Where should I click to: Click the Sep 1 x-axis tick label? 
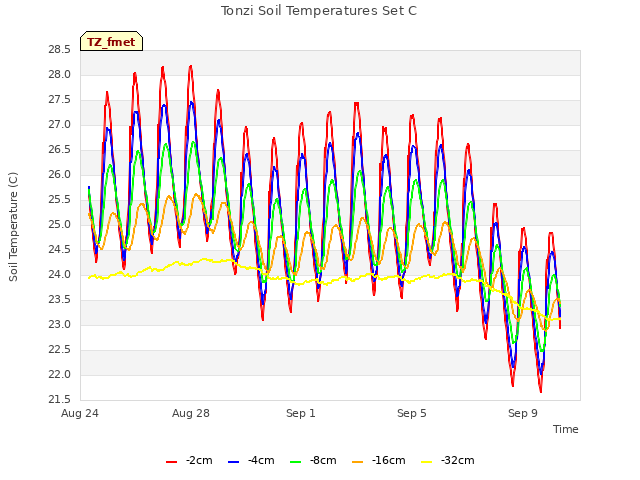point(301,413)
